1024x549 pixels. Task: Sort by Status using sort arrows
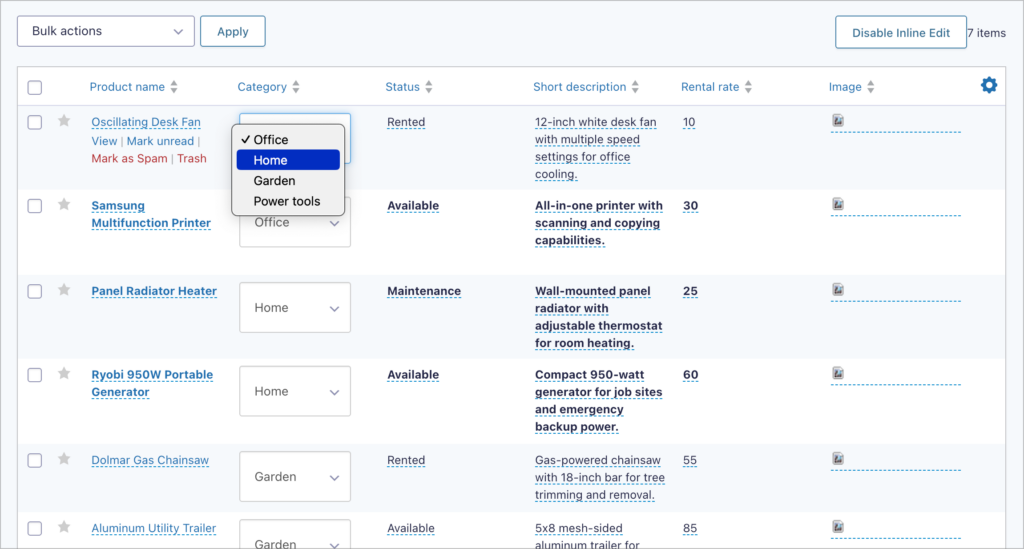[428, 87]
